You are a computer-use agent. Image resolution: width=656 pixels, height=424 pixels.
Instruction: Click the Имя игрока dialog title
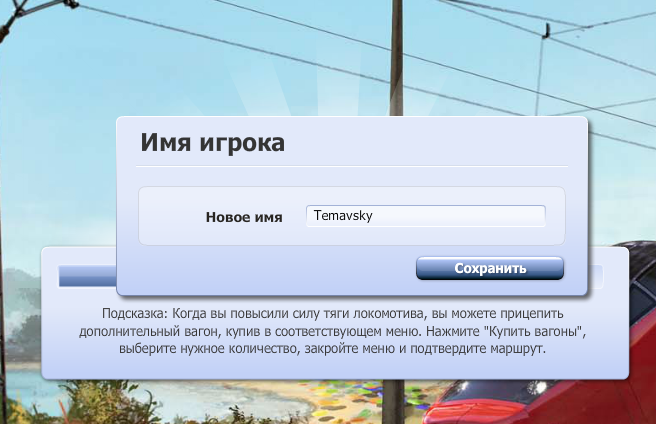(x=213, y=142)
